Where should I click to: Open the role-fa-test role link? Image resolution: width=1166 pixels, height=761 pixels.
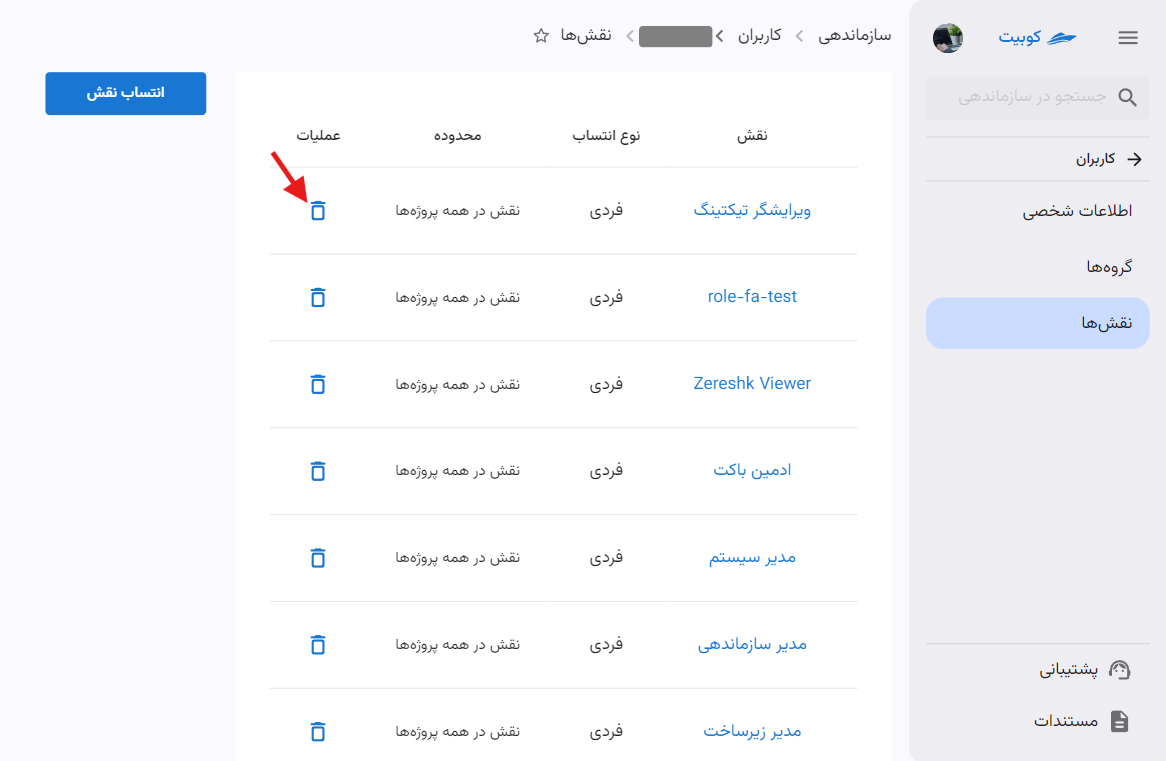coord(752,297)
